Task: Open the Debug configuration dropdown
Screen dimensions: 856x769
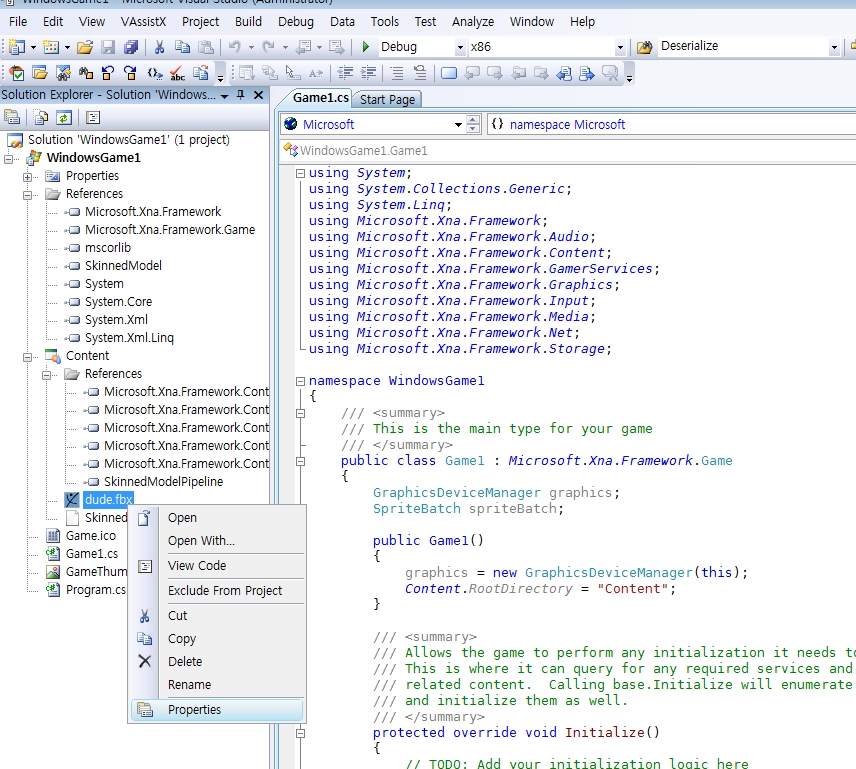Action: 460,47
